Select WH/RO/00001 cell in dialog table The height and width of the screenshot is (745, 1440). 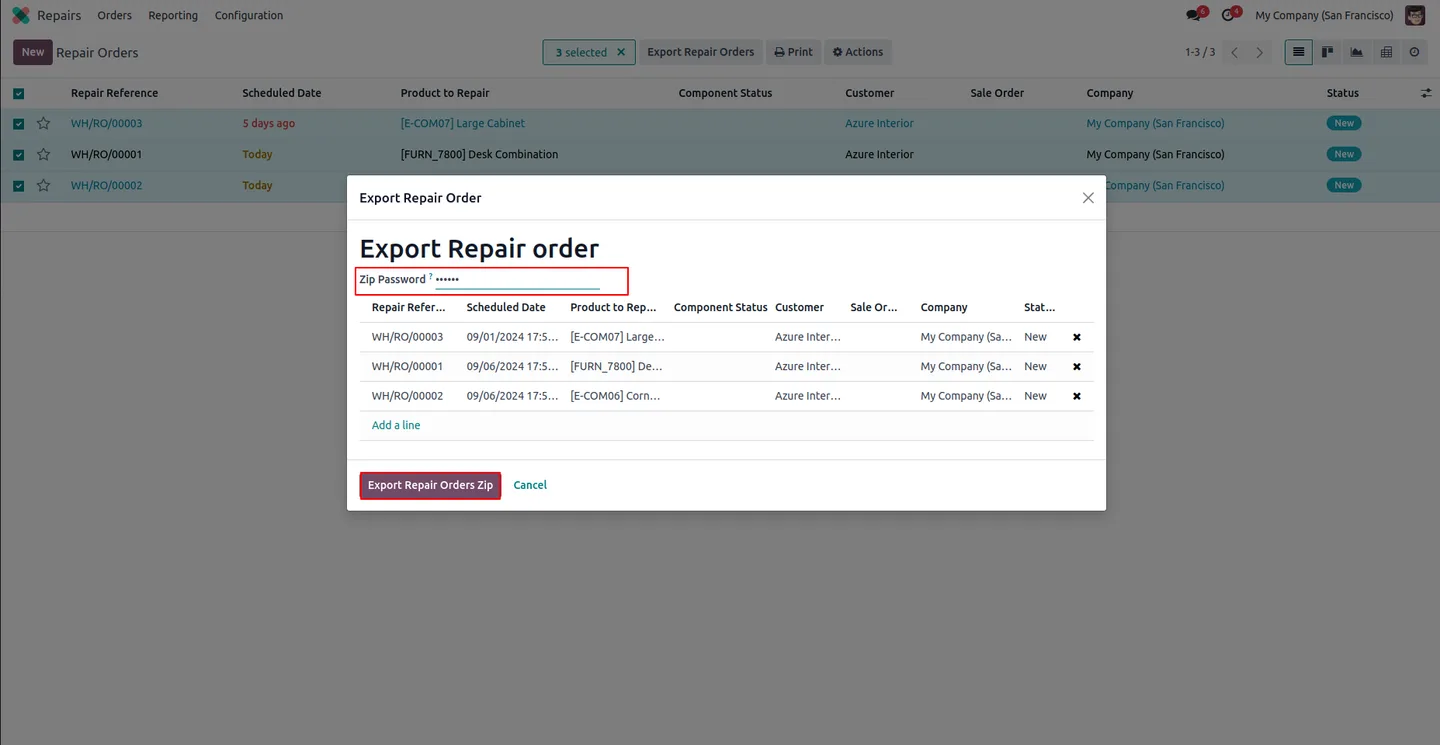click(407, 367)
